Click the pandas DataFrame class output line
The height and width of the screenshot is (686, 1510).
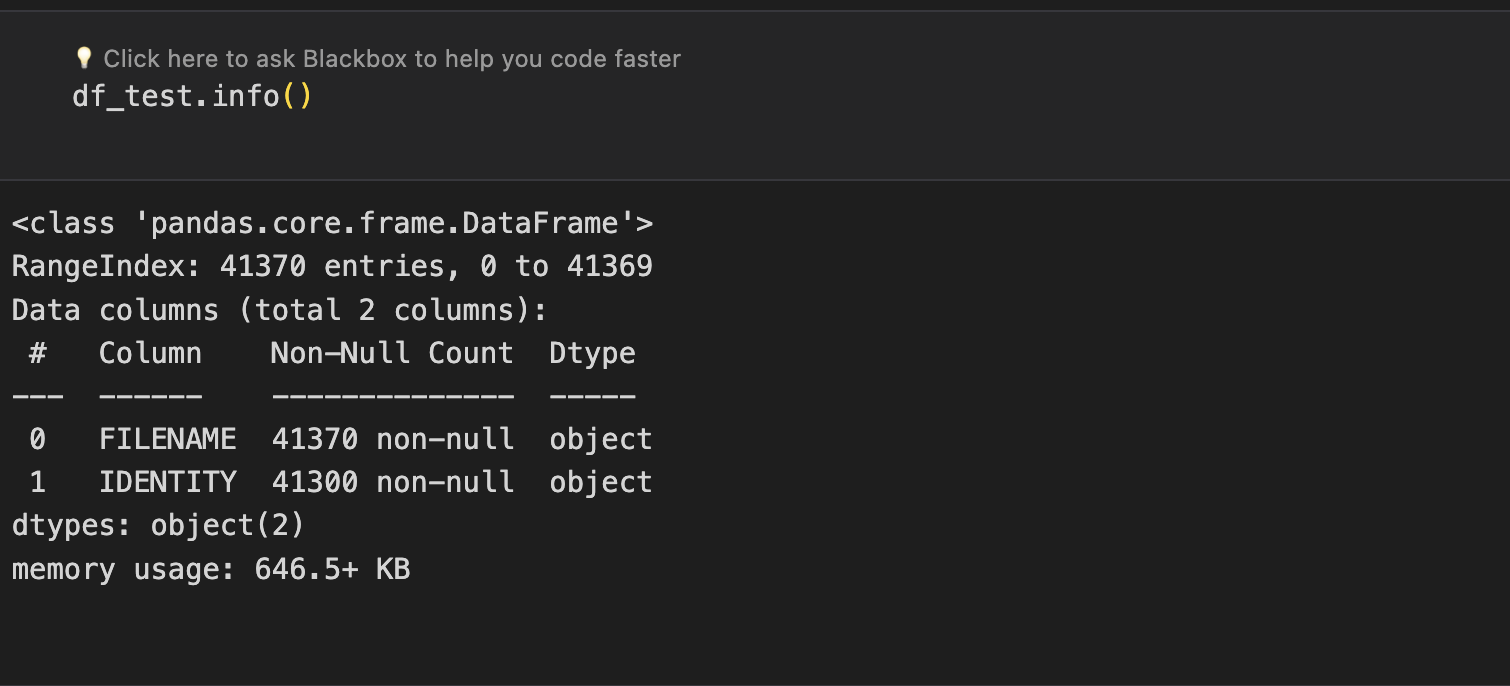(332, 223)
